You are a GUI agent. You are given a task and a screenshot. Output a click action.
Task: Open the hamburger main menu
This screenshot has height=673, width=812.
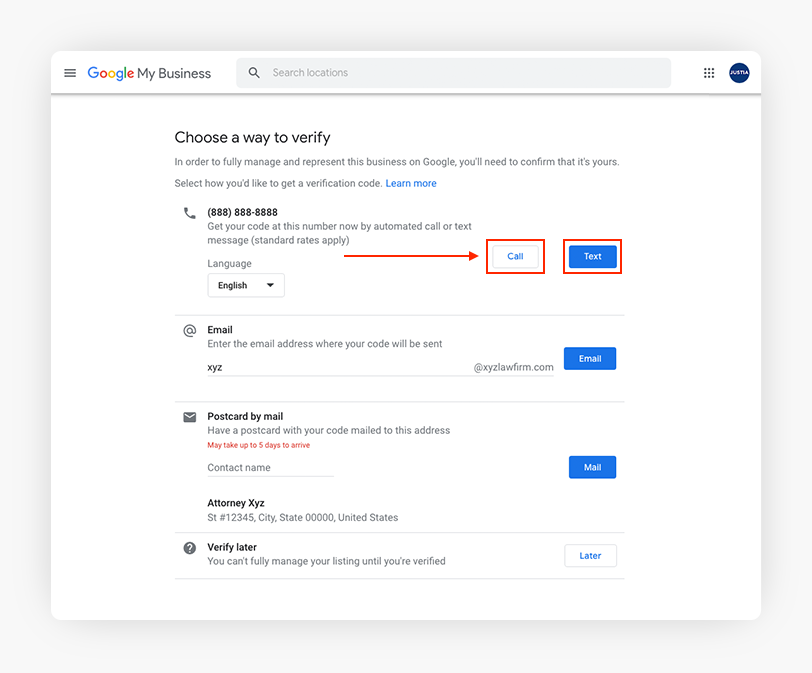(x=70, y=73)
